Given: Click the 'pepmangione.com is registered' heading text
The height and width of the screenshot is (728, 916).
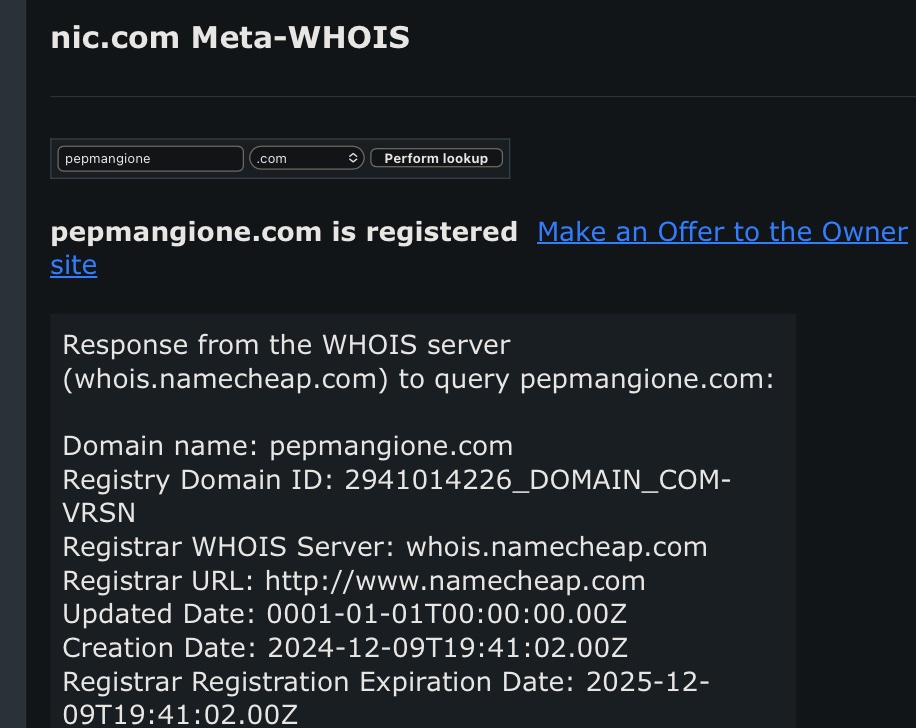Looking at the screenshot, I should pyautogui.click(x=284, y=232).
